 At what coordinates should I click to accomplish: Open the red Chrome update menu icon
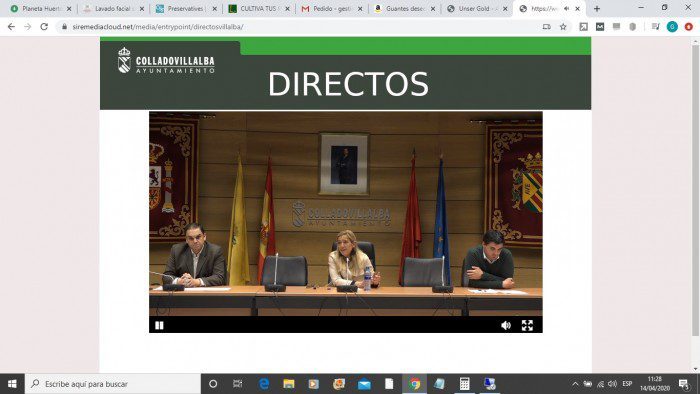pos(689,27)
